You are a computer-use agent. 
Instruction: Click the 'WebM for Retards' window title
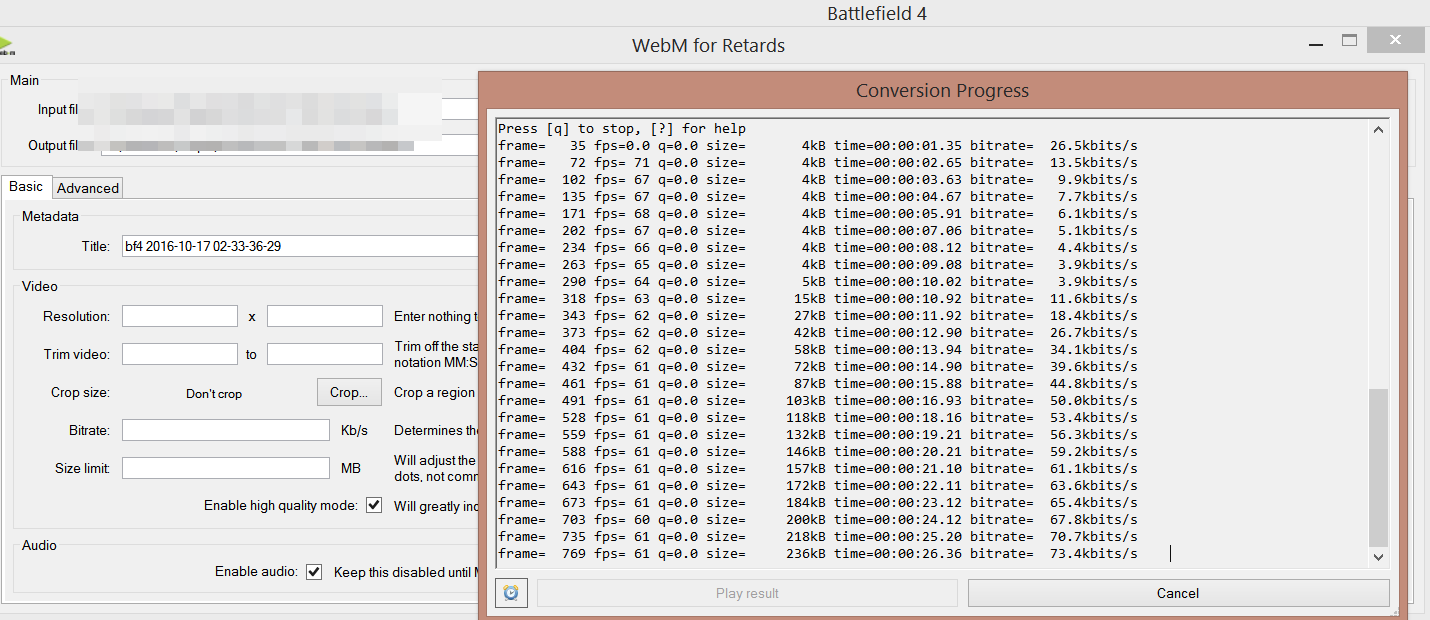[708, 45]
